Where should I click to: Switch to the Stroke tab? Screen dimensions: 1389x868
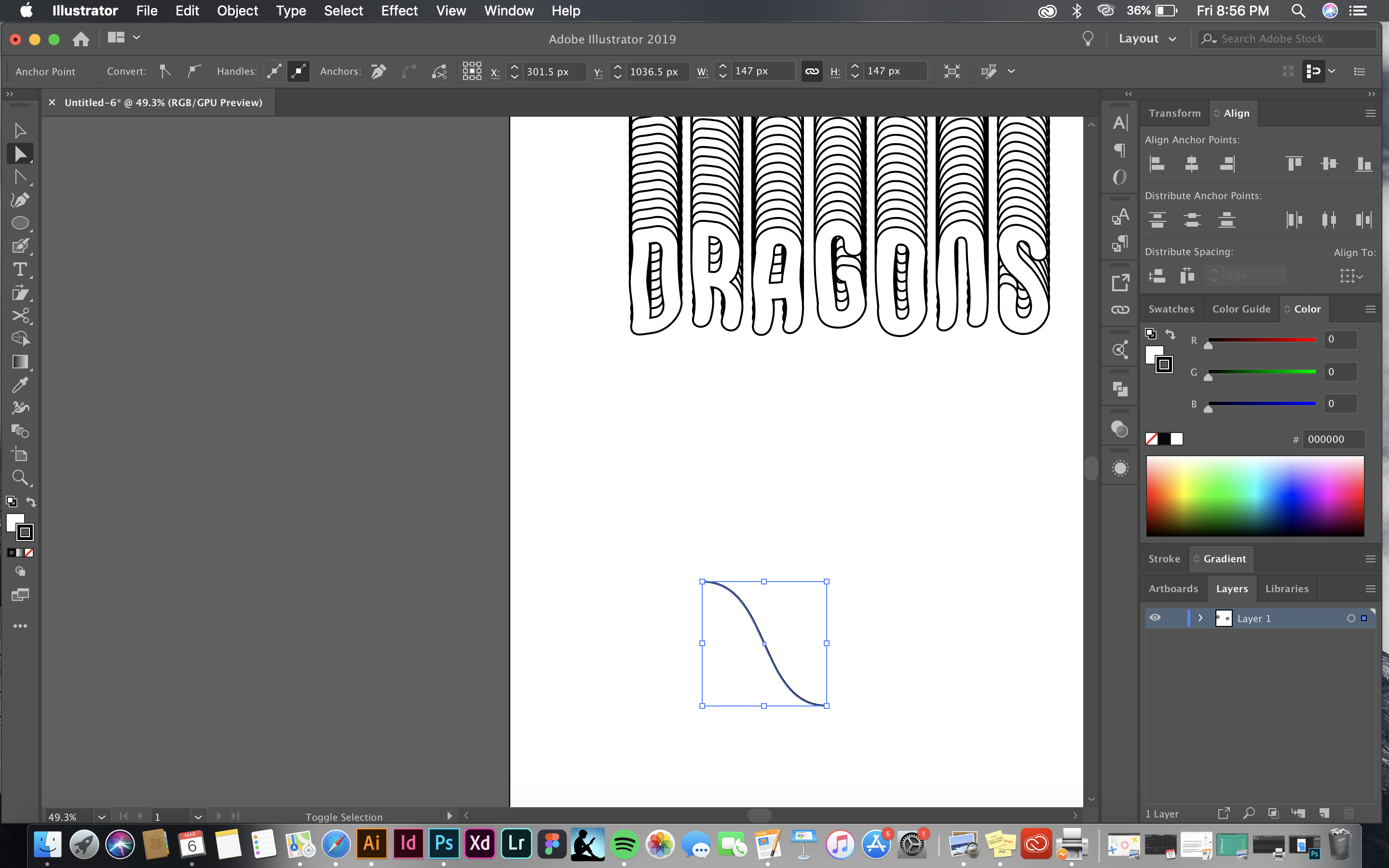pyautogui.click(x=1164, y=558)
